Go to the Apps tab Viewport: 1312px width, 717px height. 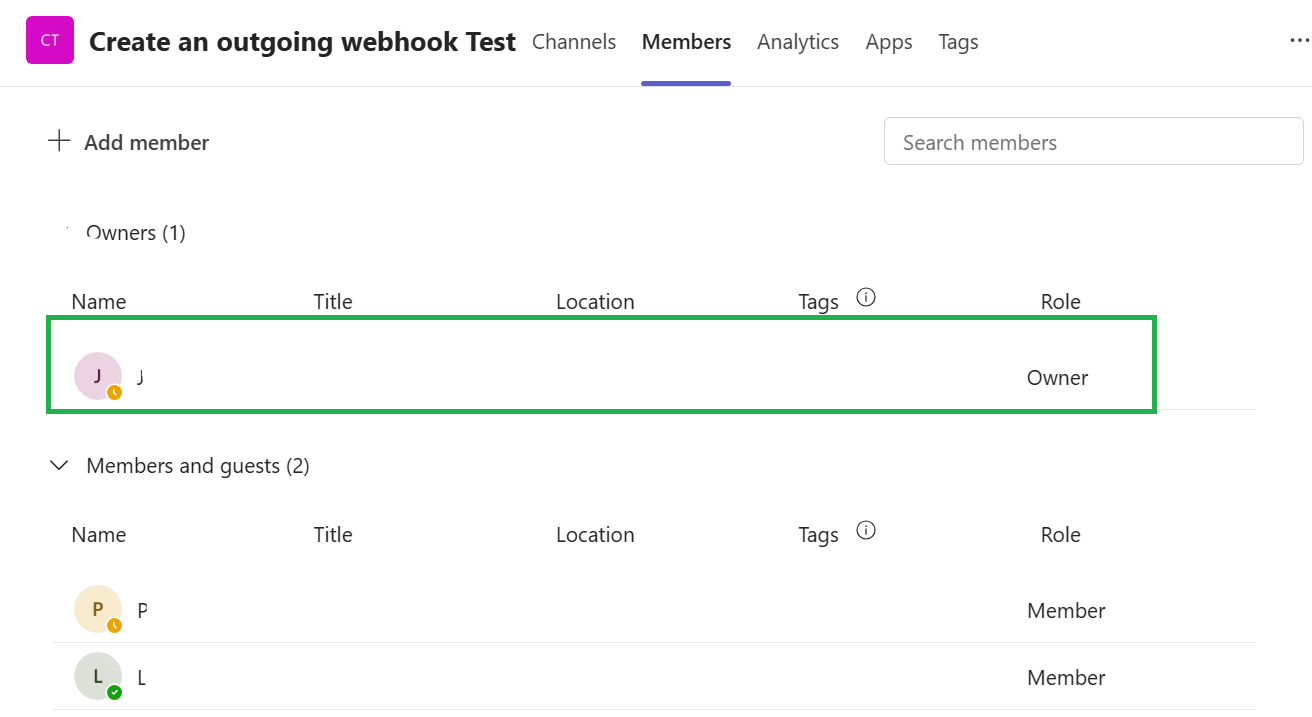[889, 42]
